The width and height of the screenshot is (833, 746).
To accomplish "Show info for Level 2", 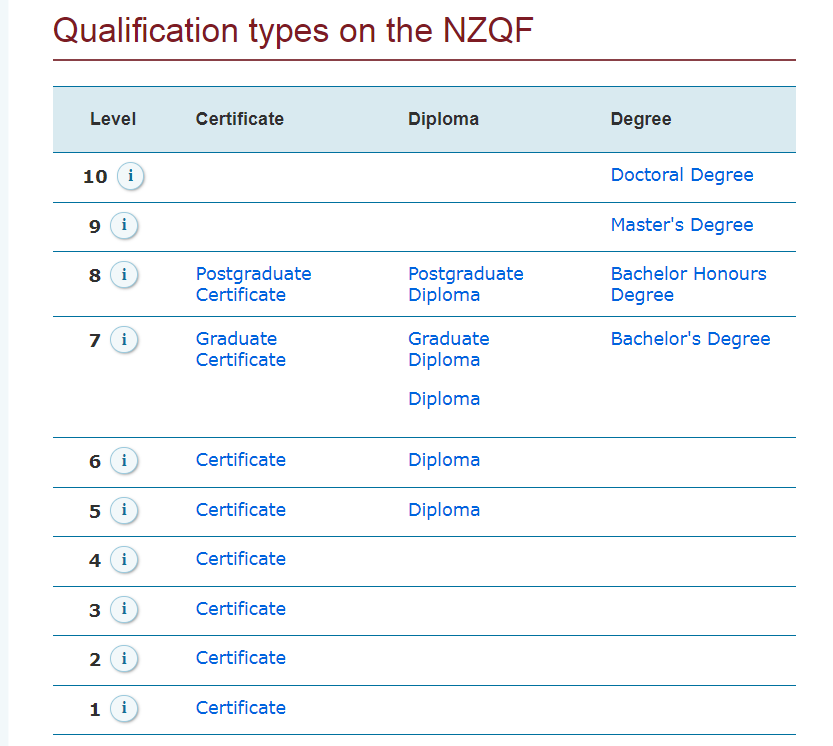I will [x=124, y=658].
